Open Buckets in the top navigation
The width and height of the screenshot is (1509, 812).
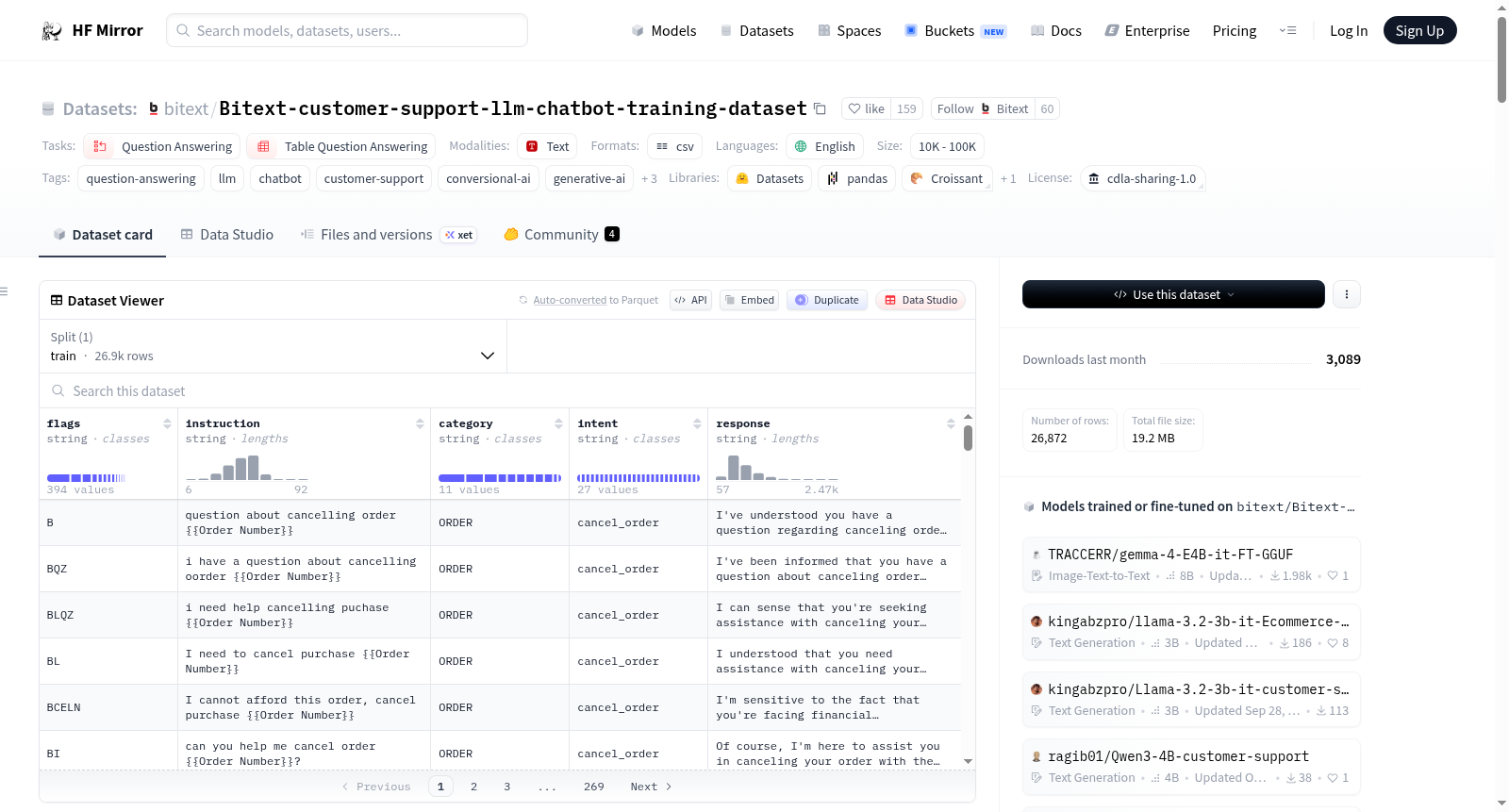(x=955, y=31)
